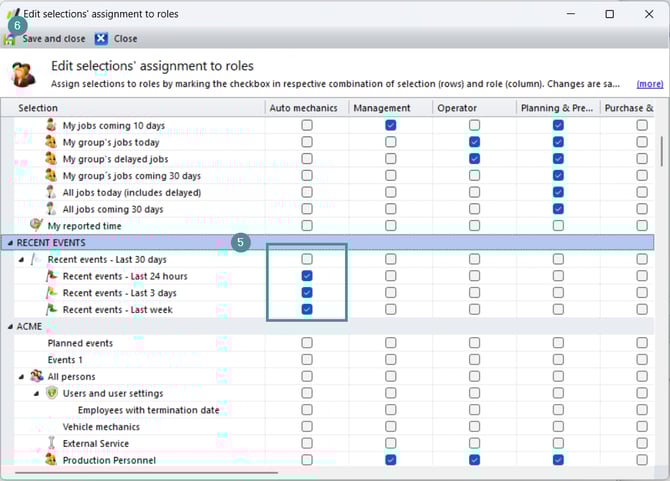Viewport: 670px width, 481px height.
Task: Uncheck Auto mechanics for Recent events - Last 24 hours
Action: point(307,276)
